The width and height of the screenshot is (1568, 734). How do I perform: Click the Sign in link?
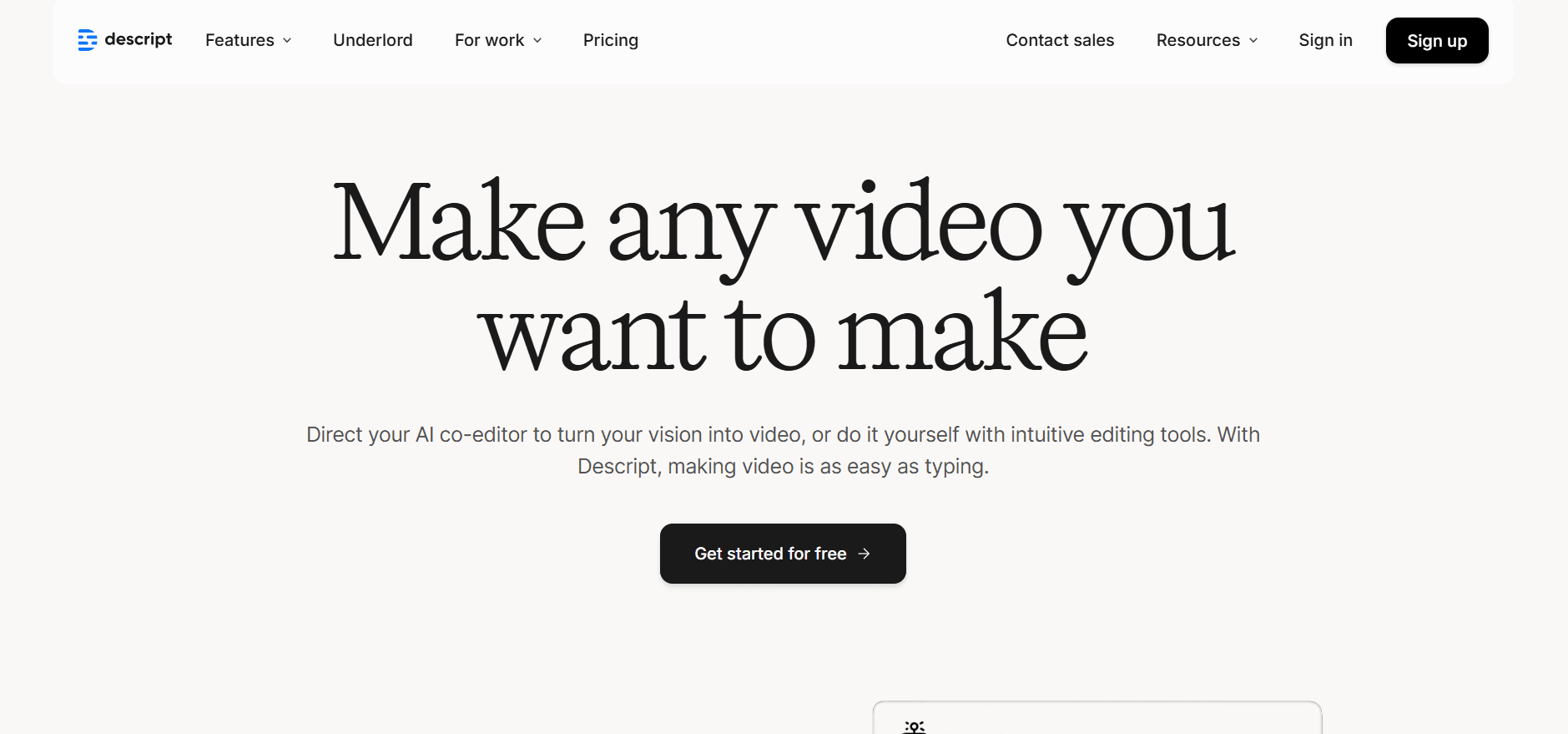click(x=1325, y=40)
